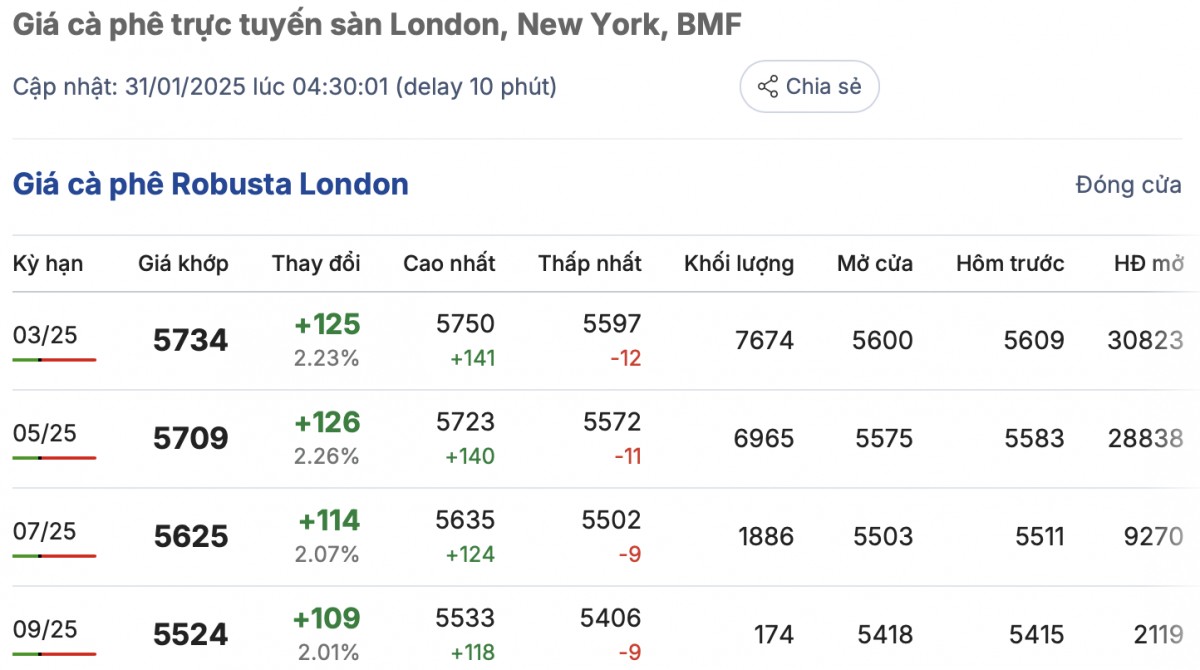Click the Thấp nhất column header

590,264
